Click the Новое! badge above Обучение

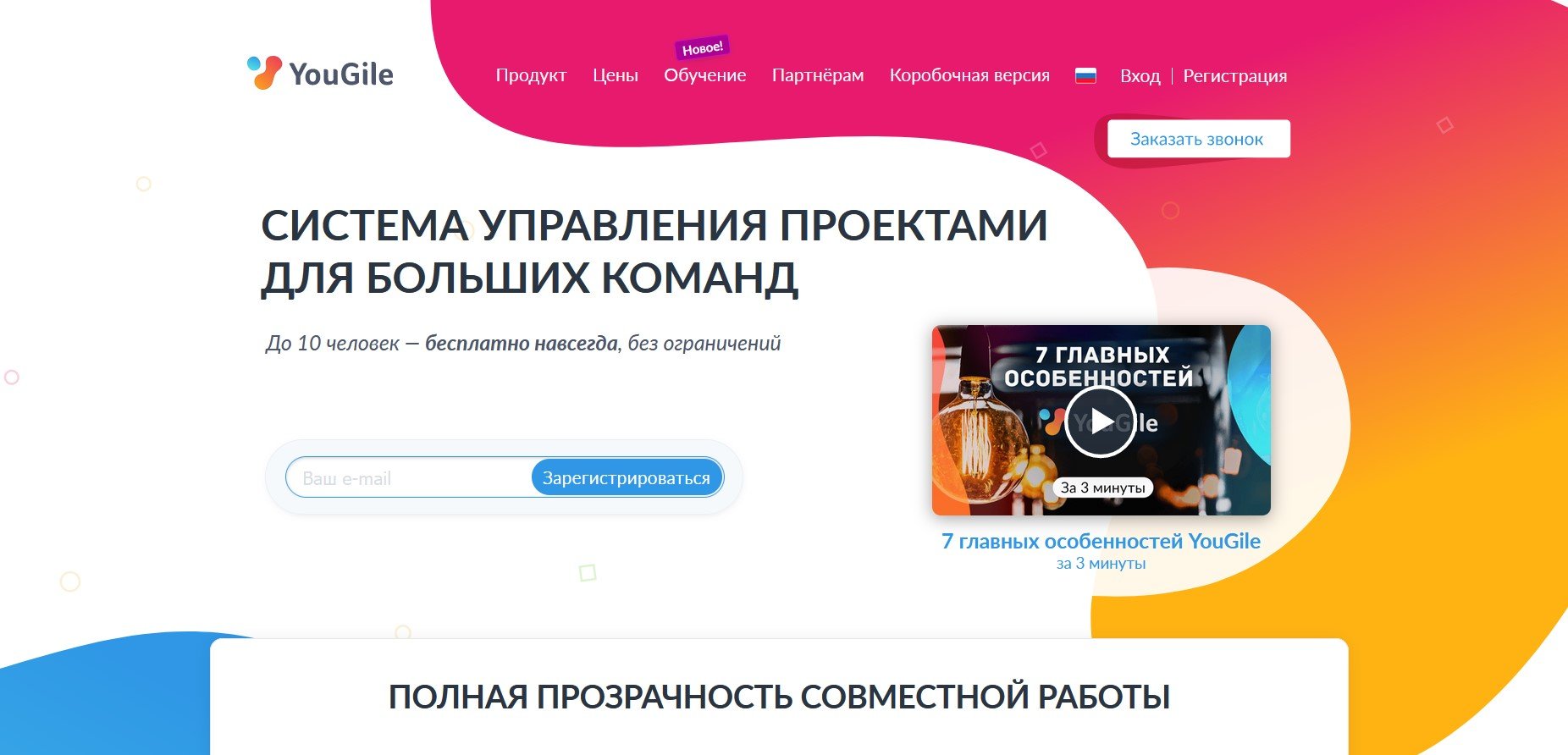702,47
